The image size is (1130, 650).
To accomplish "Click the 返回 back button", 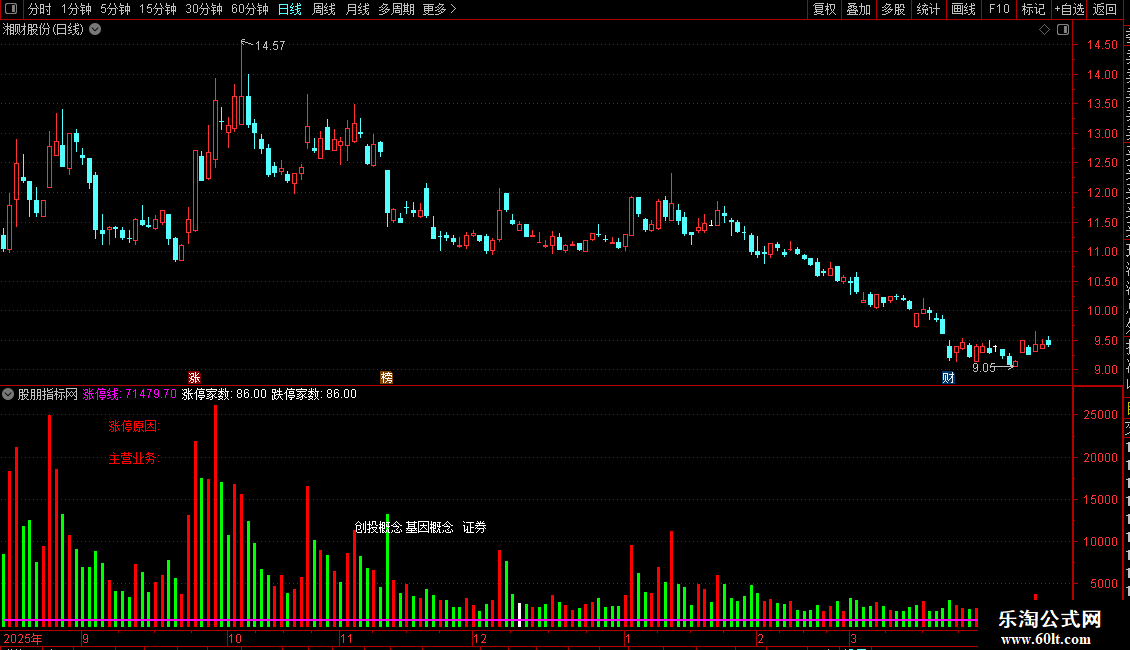I will coord(1105,9).
